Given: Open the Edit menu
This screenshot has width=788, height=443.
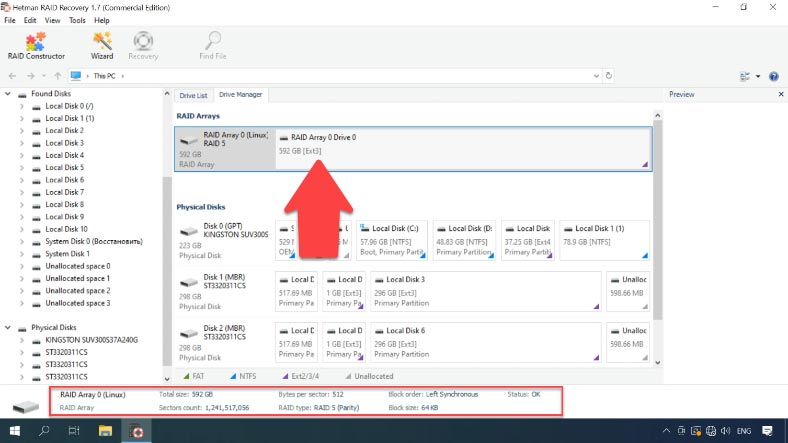Looking at the screenshot, I should coord(30,20).
